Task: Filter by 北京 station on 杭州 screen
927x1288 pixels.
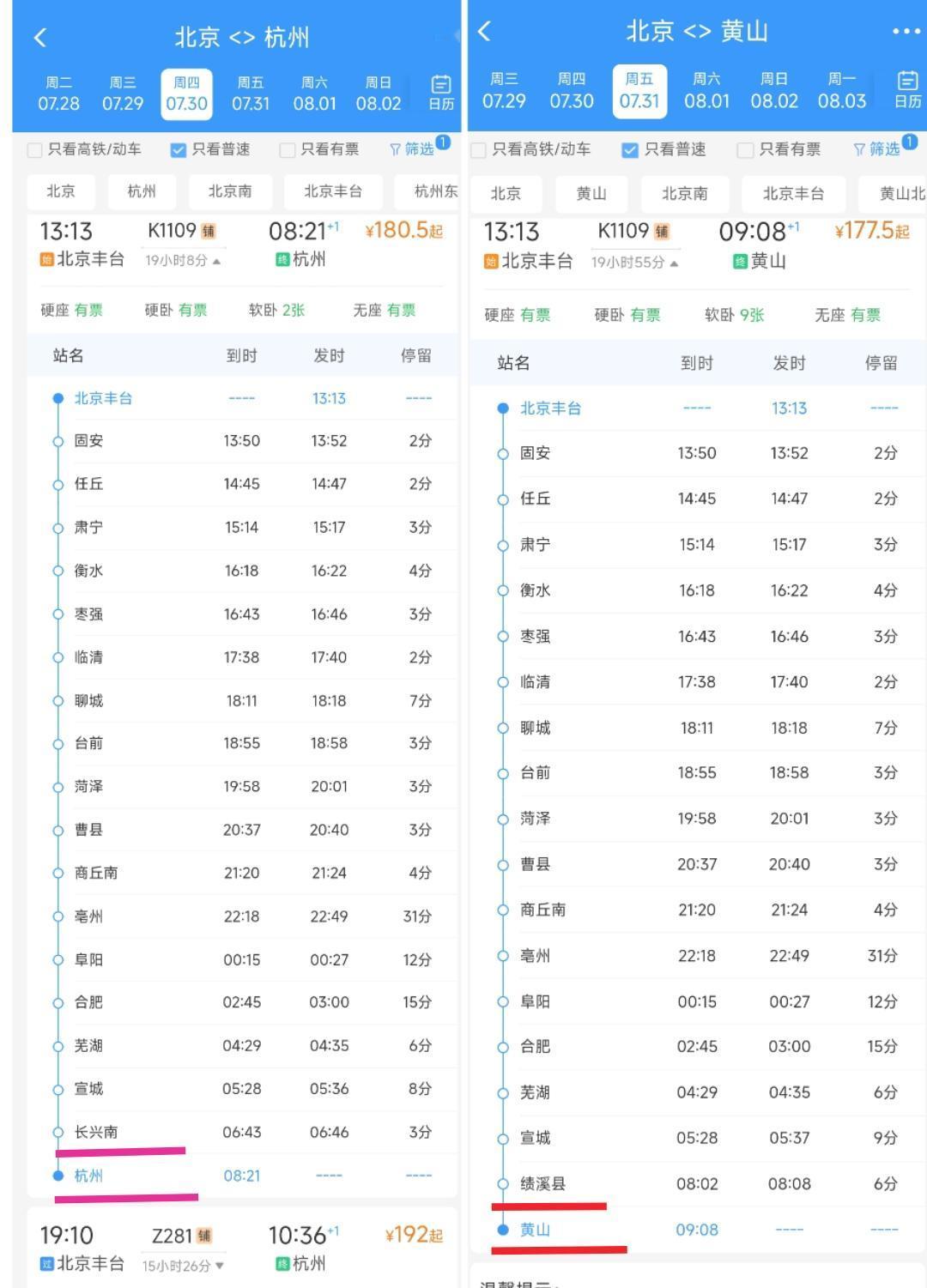Action: tap(60, 191)
